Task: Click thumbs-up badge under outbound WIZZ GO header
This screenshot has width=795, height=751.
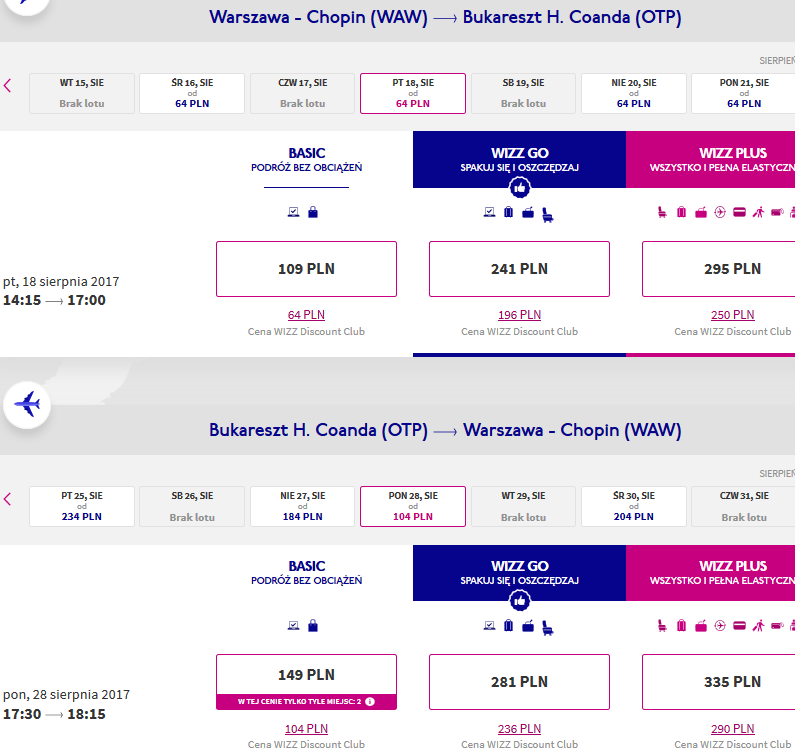Action: coord(519,188)
